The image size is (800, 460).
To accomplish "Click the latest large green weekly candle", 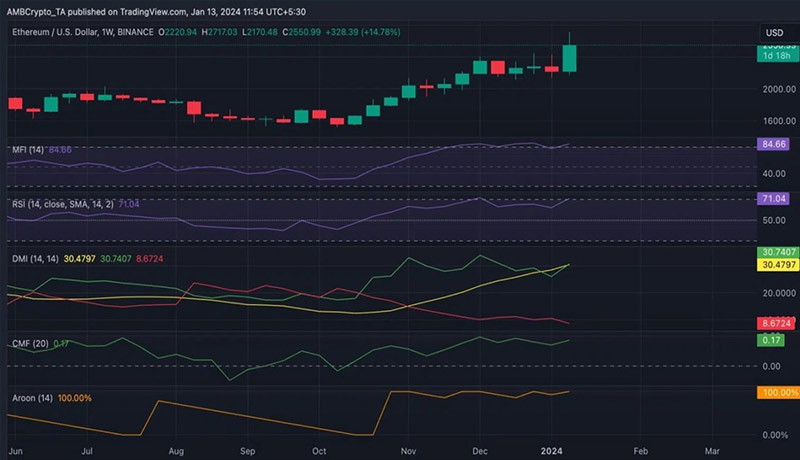I will click(570, 57).
